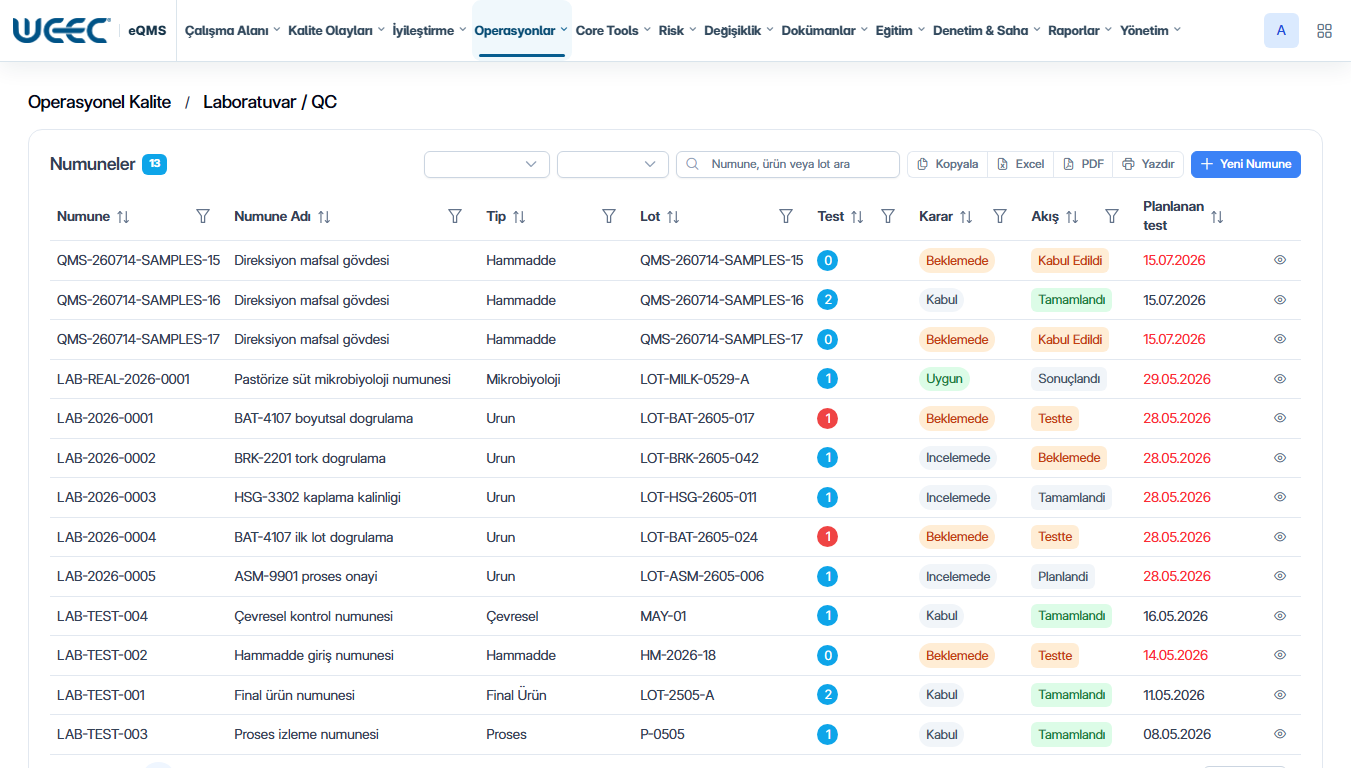The width and height of the screenshot is (1366, 768).
Task: Open filter icon for Lot column
Action: pyautogui.click(x=786, y=216)
